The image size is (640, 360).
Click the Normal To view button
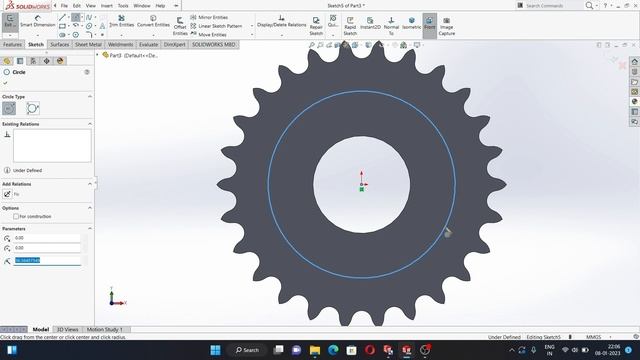pyautogui.click(x=391, y=26)
